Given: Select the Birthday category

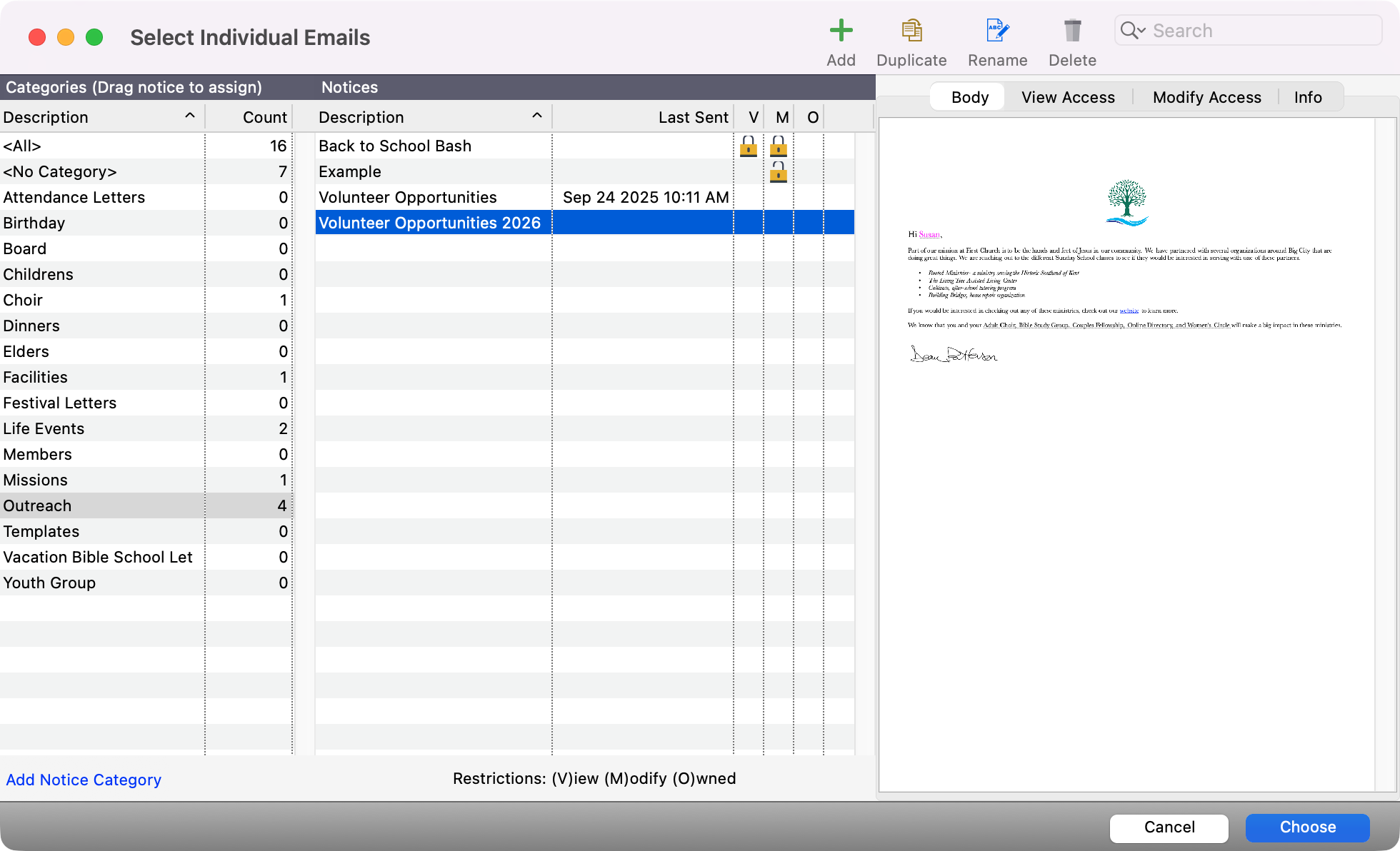Looking at the screenshot, I should [x=146, y=223].
